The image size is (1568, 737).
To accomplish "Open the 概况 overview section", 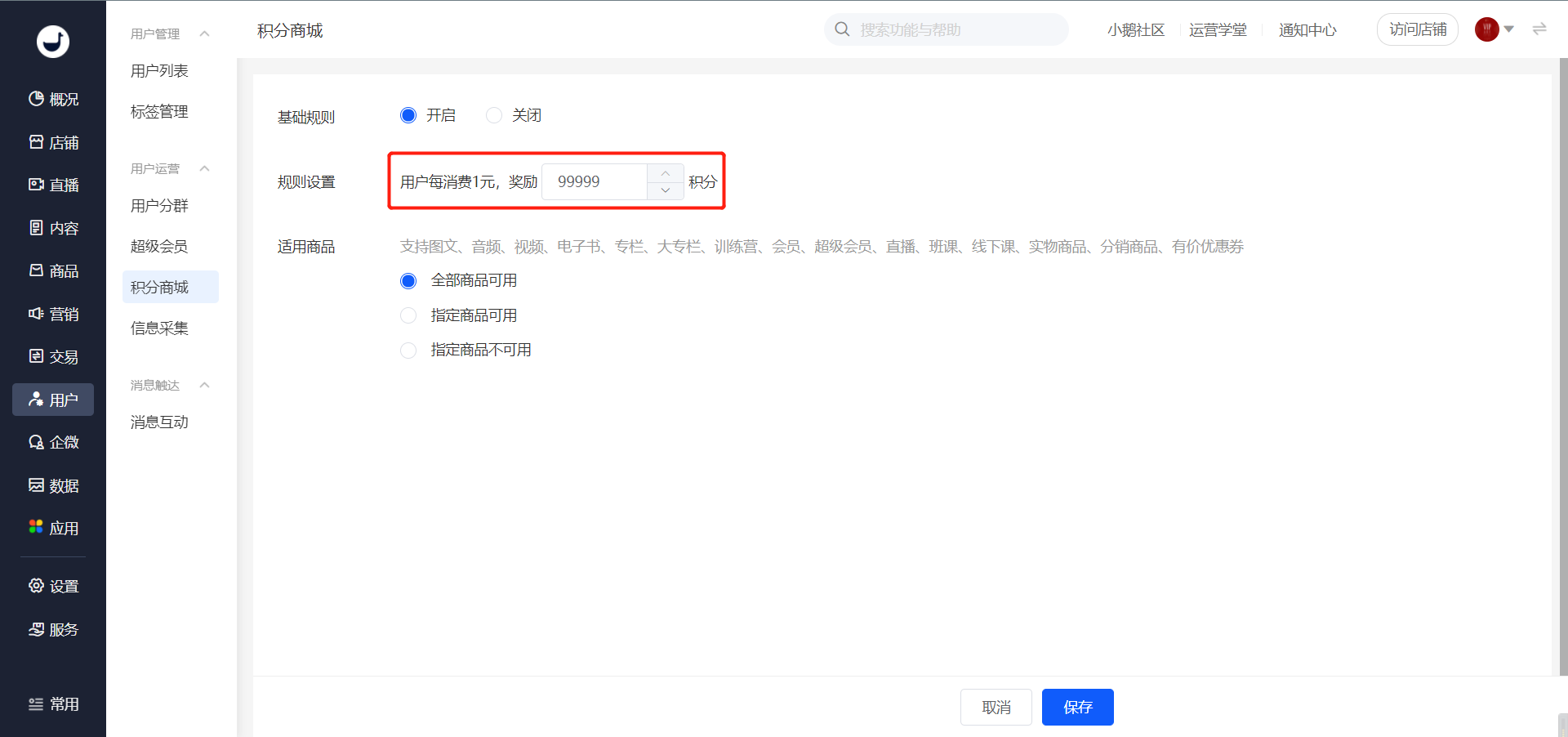I will tap(53, 99).
